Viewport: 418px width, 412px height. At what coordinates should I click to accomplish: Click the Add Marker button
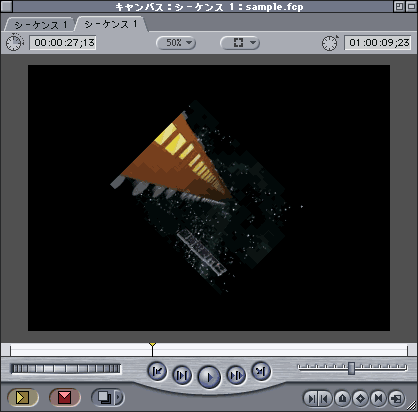(342, 398)
